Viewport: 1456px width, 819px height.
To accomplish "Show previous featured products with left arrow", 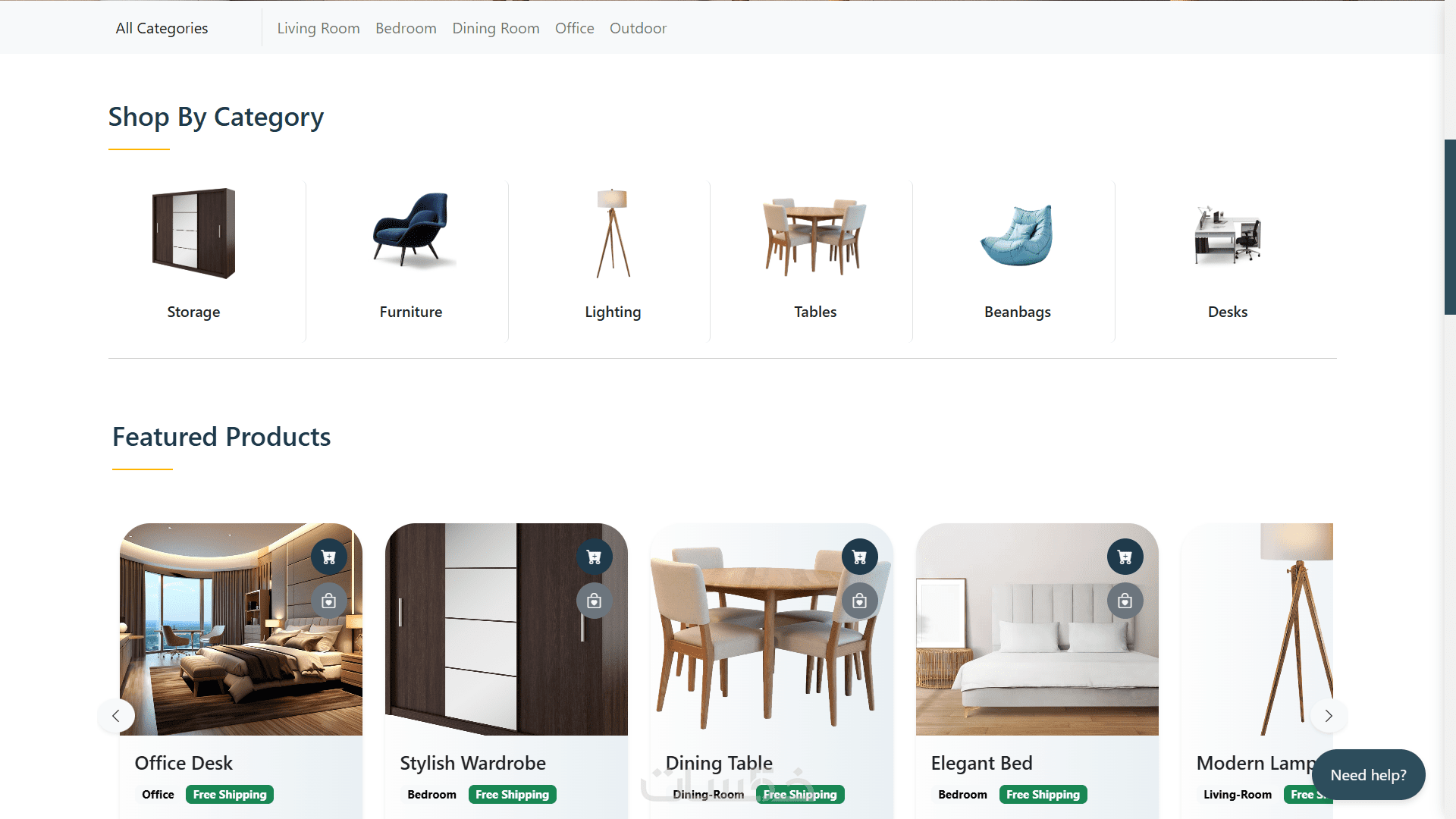I will (x=116, y=716).
